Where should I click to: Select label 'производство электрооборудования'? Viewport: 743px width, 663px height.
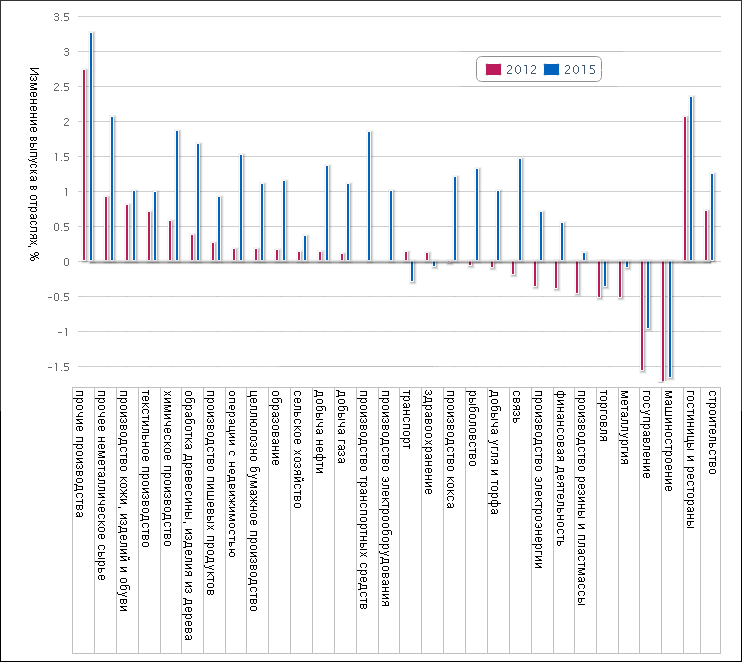pyautogui.click(x=385, y=499)
